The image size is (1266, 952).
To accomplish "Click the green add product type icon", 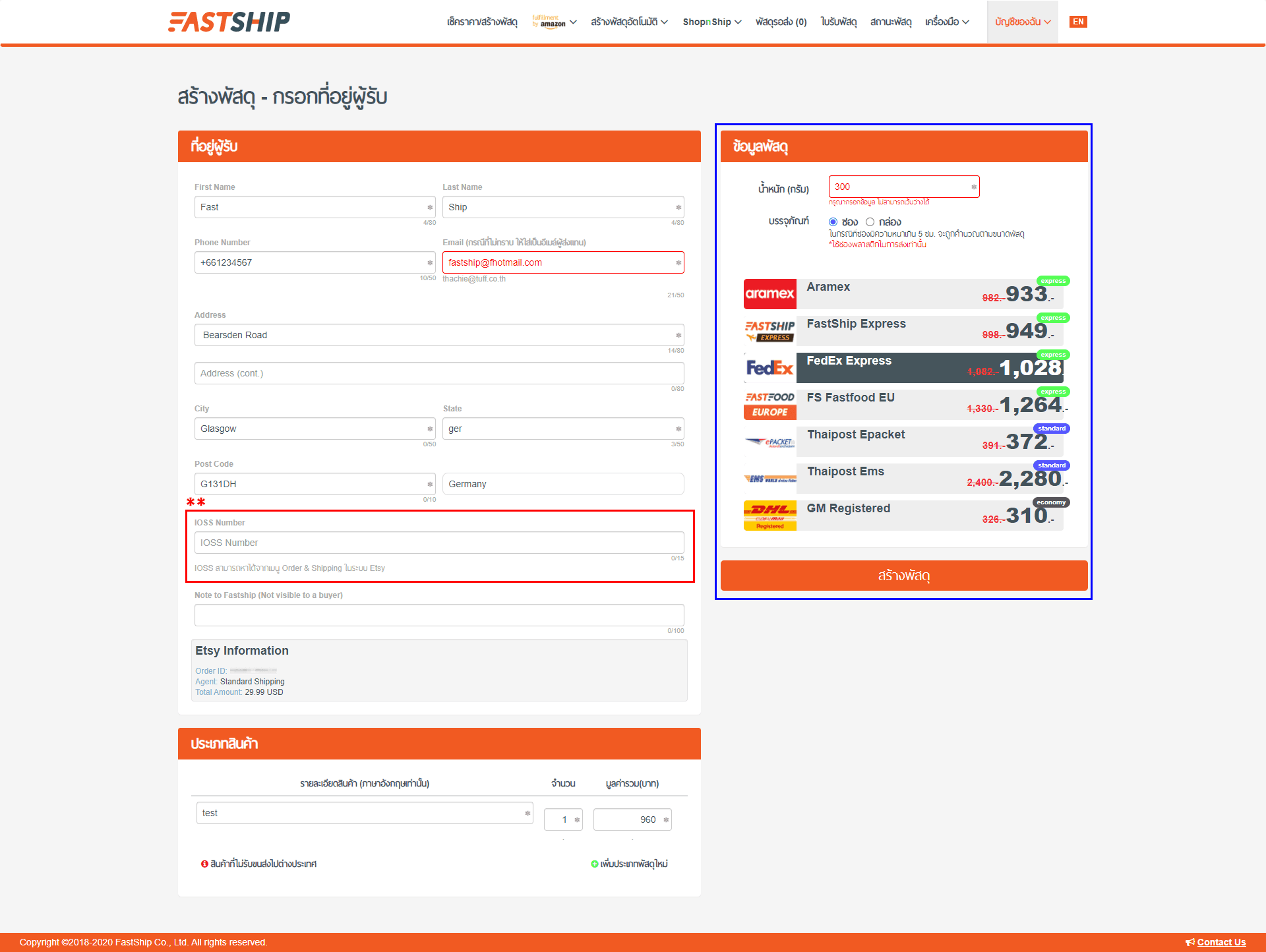I will pos(594,864).
